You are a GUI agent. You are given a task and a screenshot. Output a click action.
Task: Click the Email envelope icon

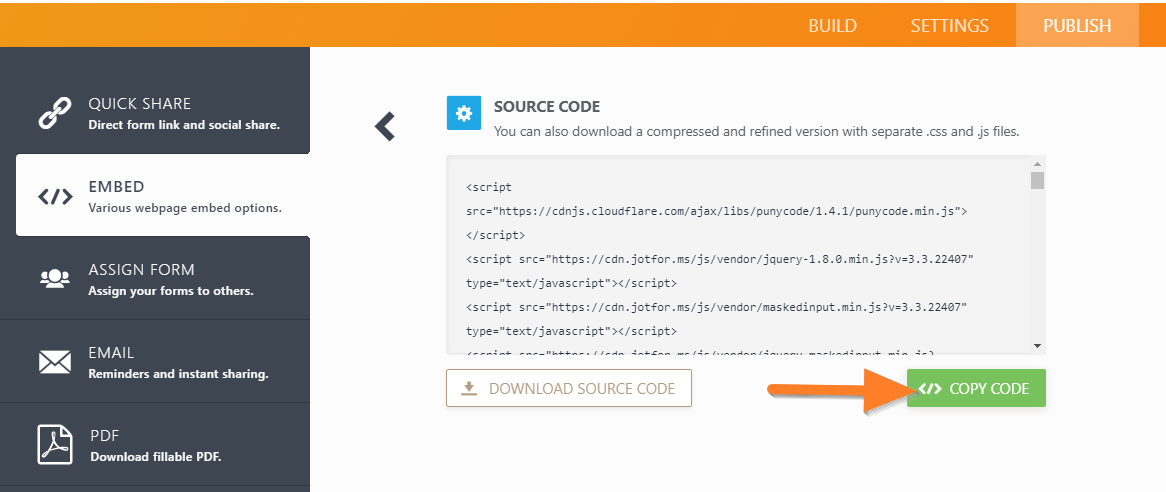tap(55, 362)
